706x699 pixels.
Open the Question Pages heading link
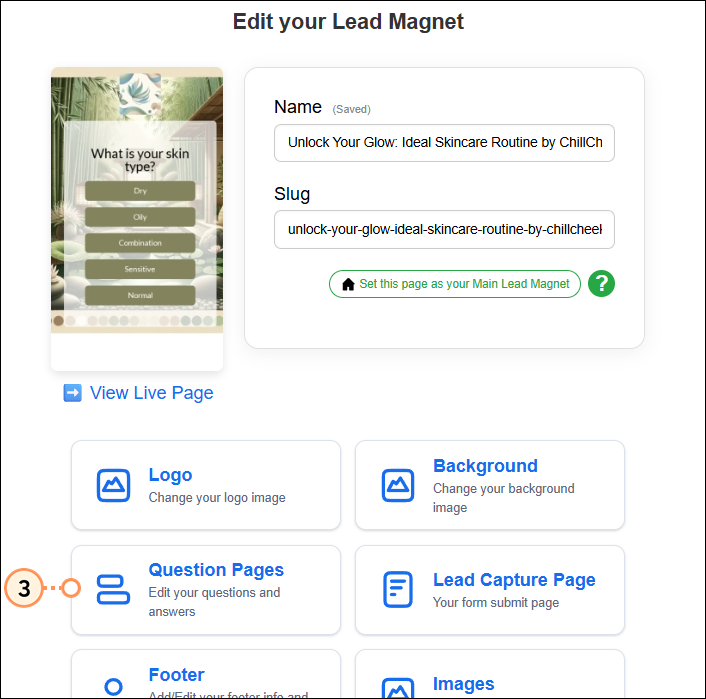216,570
